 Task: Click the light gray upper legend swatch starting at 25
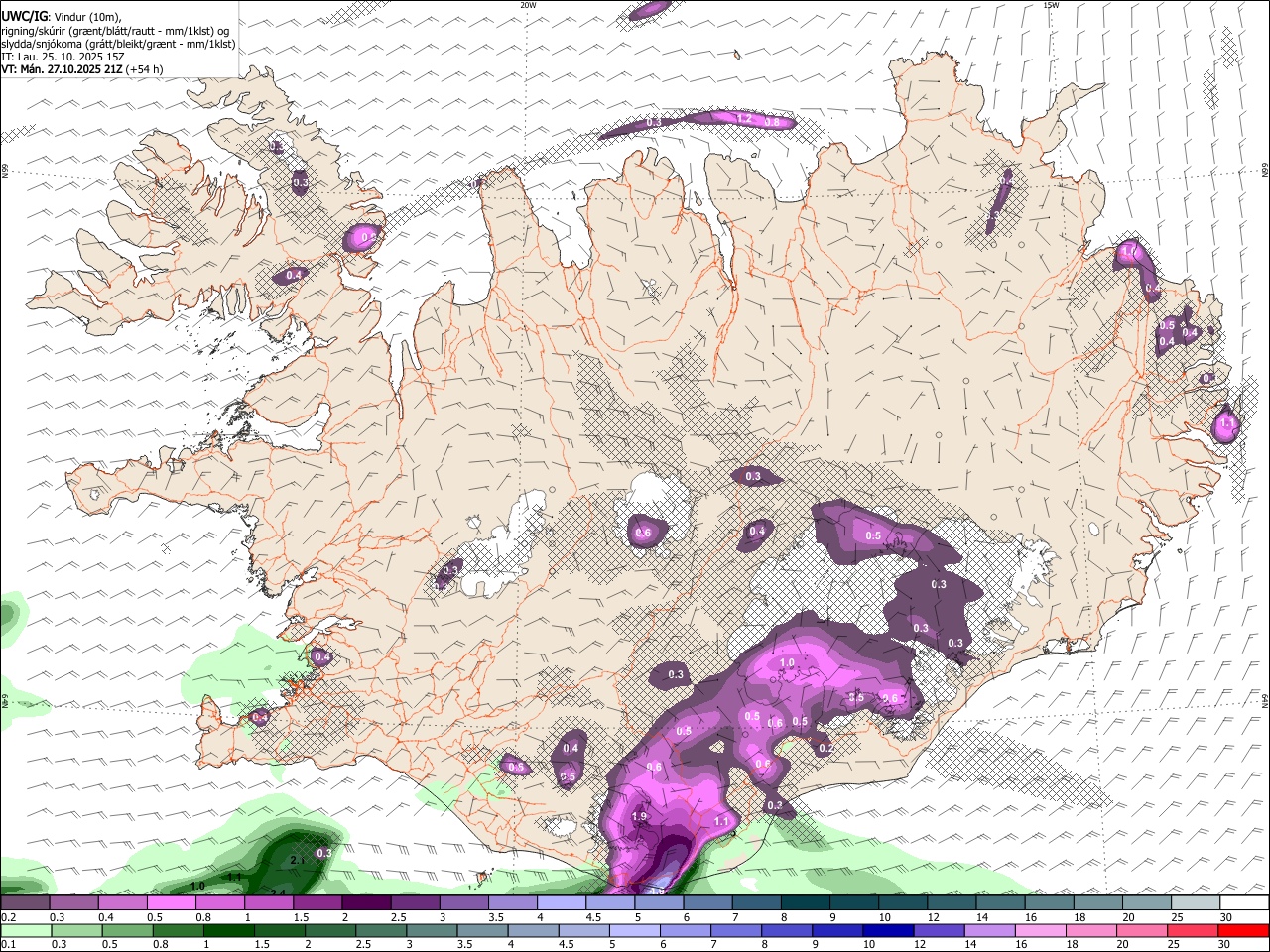1197,903
